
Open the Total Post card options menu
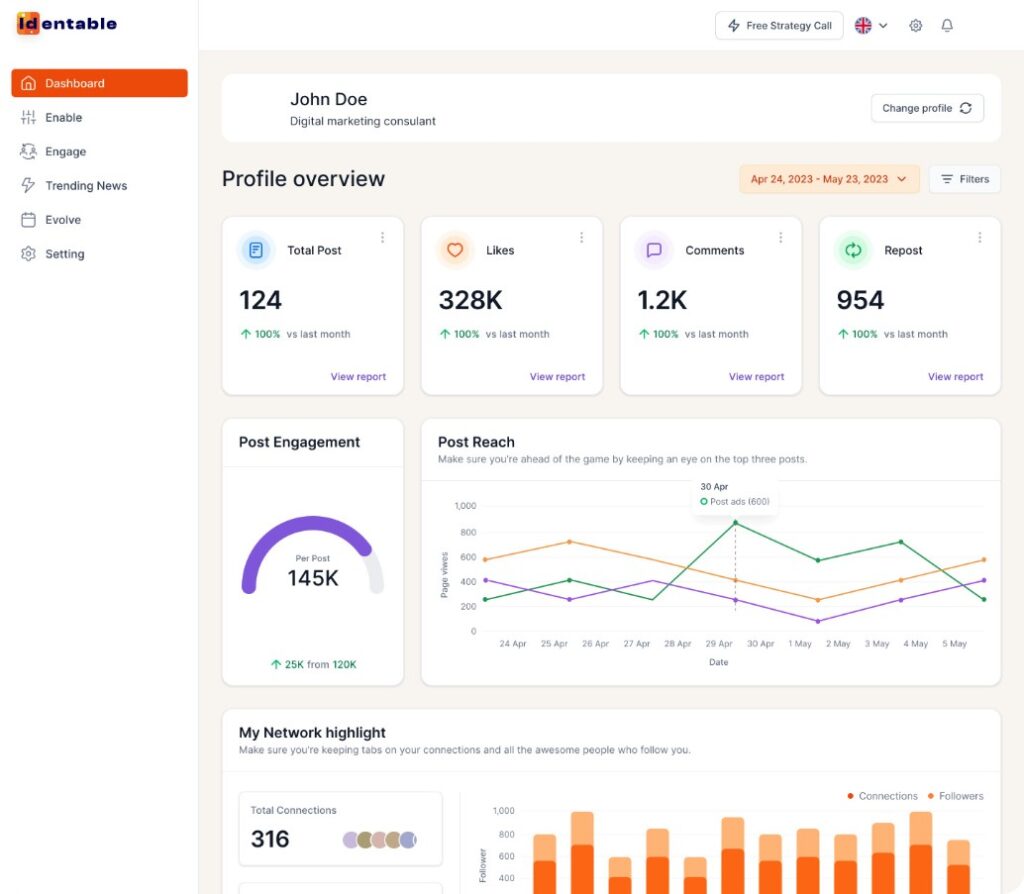[383, 237]
